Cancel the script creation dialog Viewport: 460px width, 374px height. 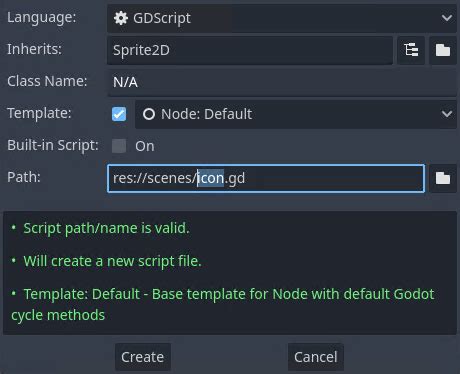(x=316, y=357)
